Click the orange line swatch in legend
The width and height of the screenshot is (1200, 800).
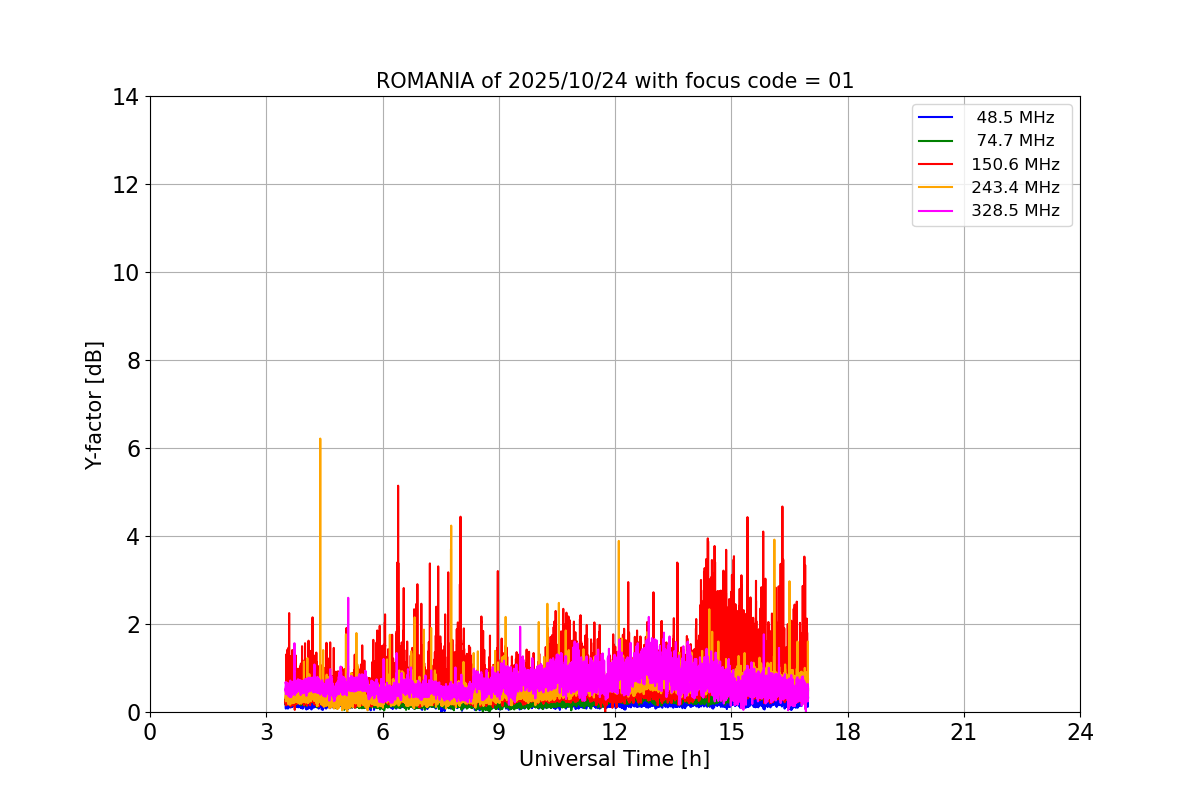click(936, 187)
